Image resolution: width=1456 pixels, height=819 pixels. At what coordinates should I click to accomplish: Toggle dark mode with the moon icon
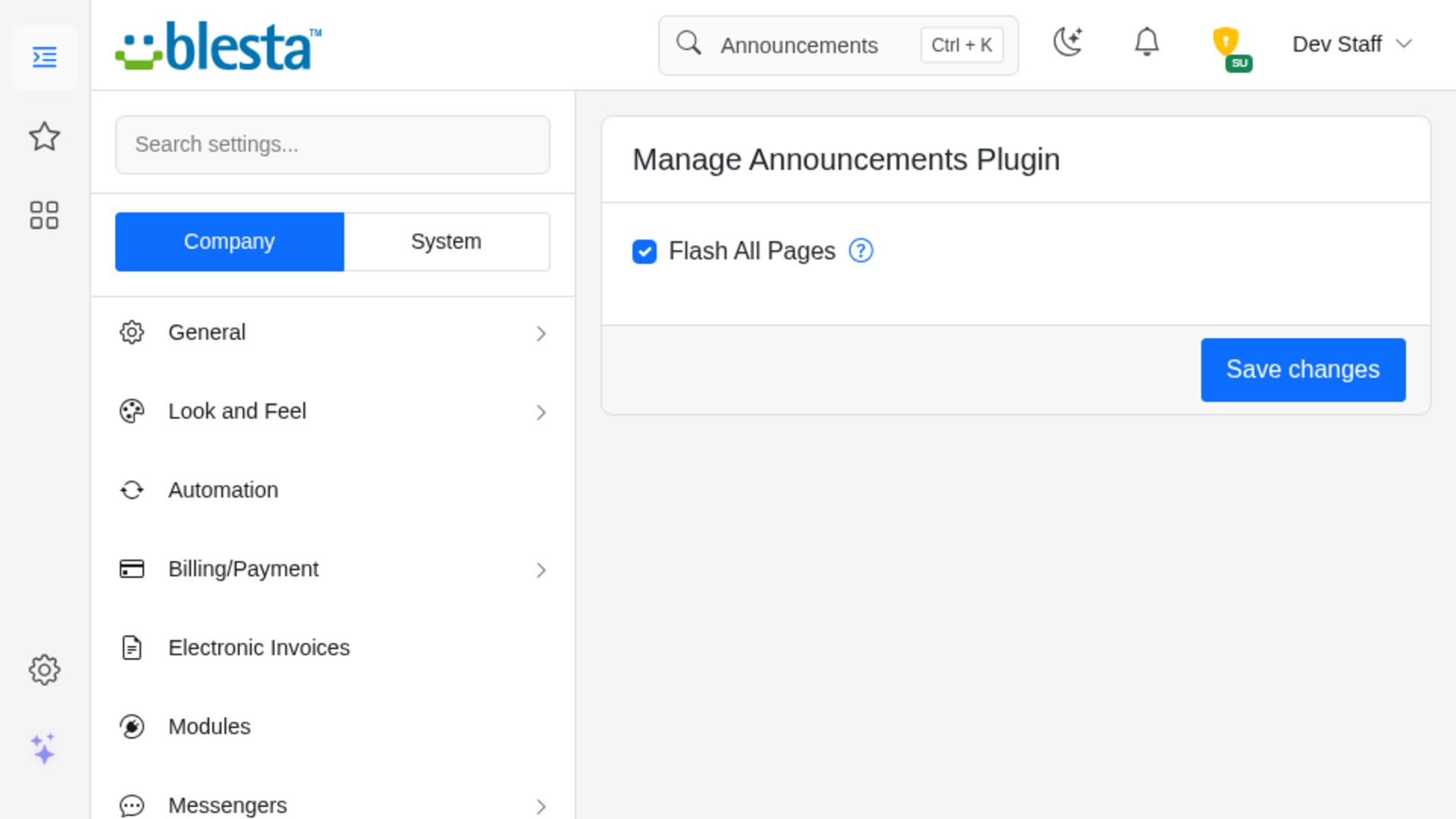(1068, 42)
